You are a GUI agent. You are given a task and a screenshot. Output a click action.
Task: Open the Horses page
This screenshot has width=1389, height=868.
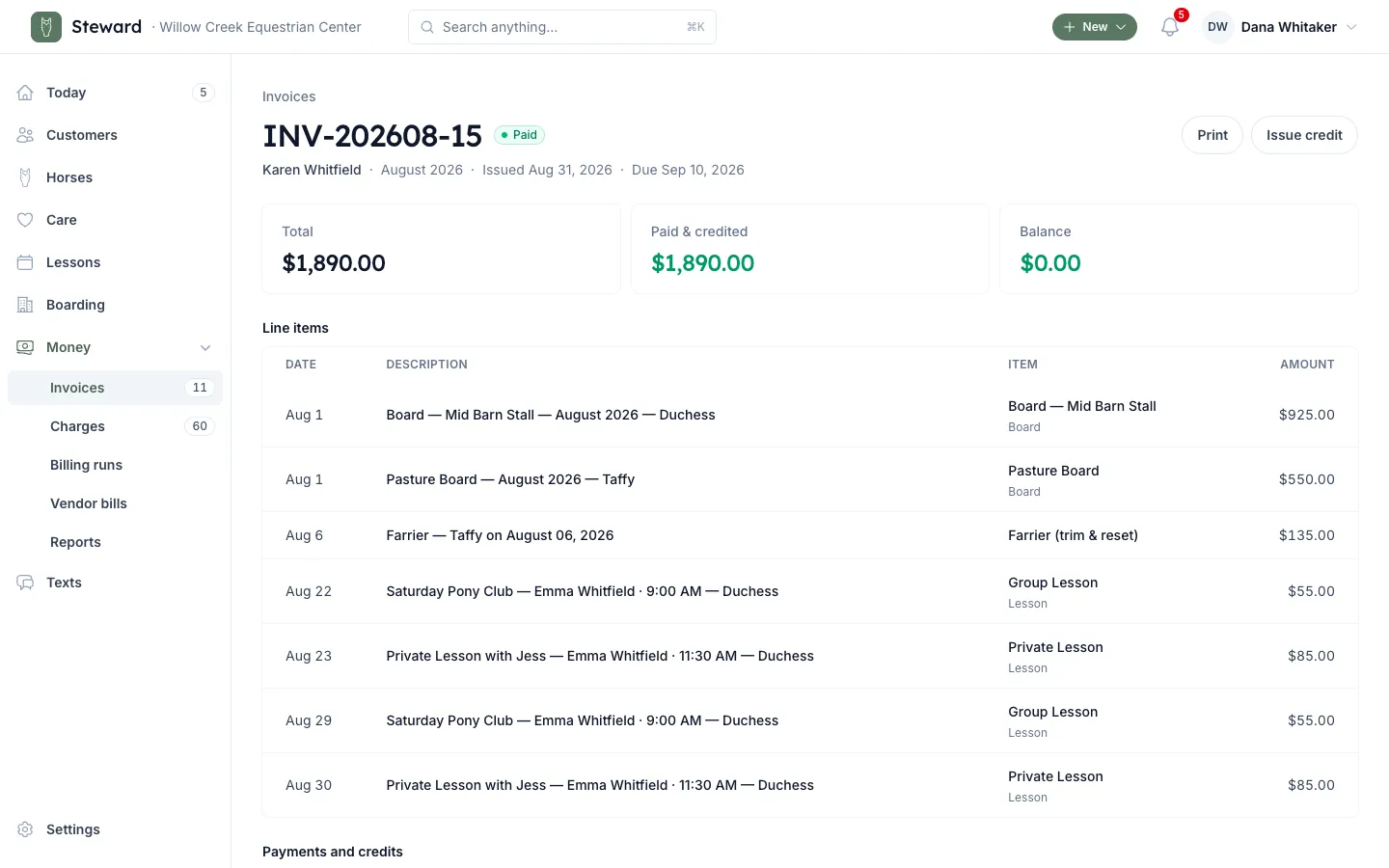(x=116, y=177)
